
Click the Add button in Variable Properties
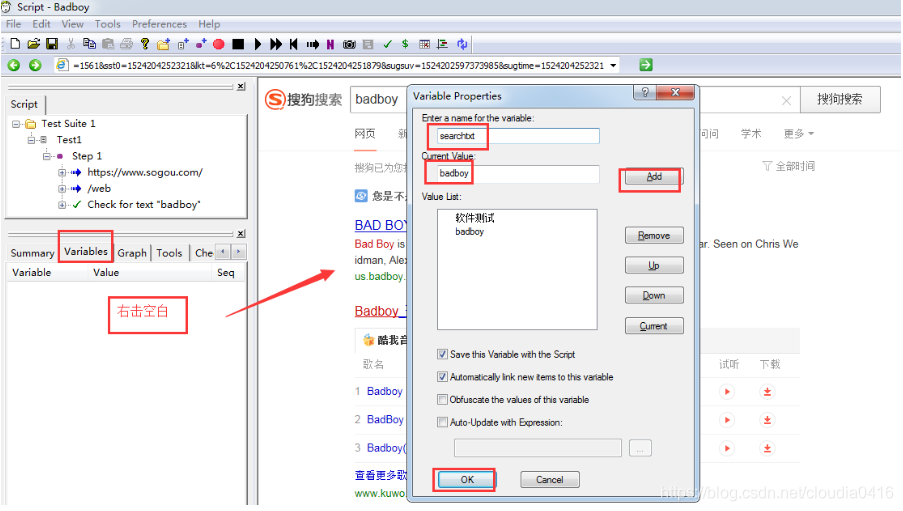[x=654, y=176]
